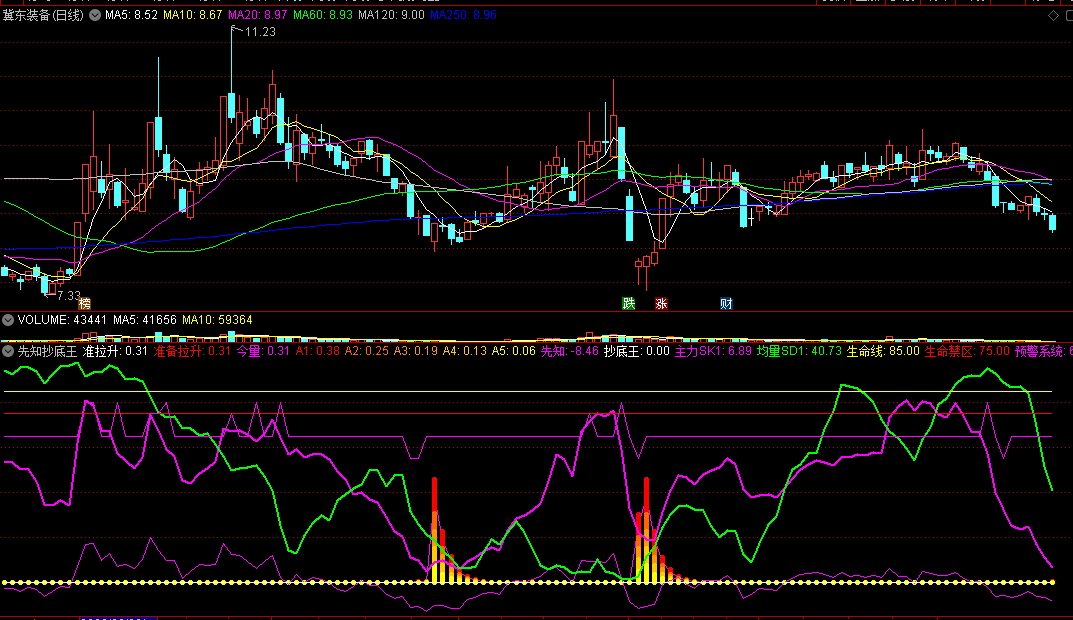Click the 先知: -8.46 value
Image resolution: width=1073 pixels, height=620 pixels.
pyautogui.click(x=570, y=351)
